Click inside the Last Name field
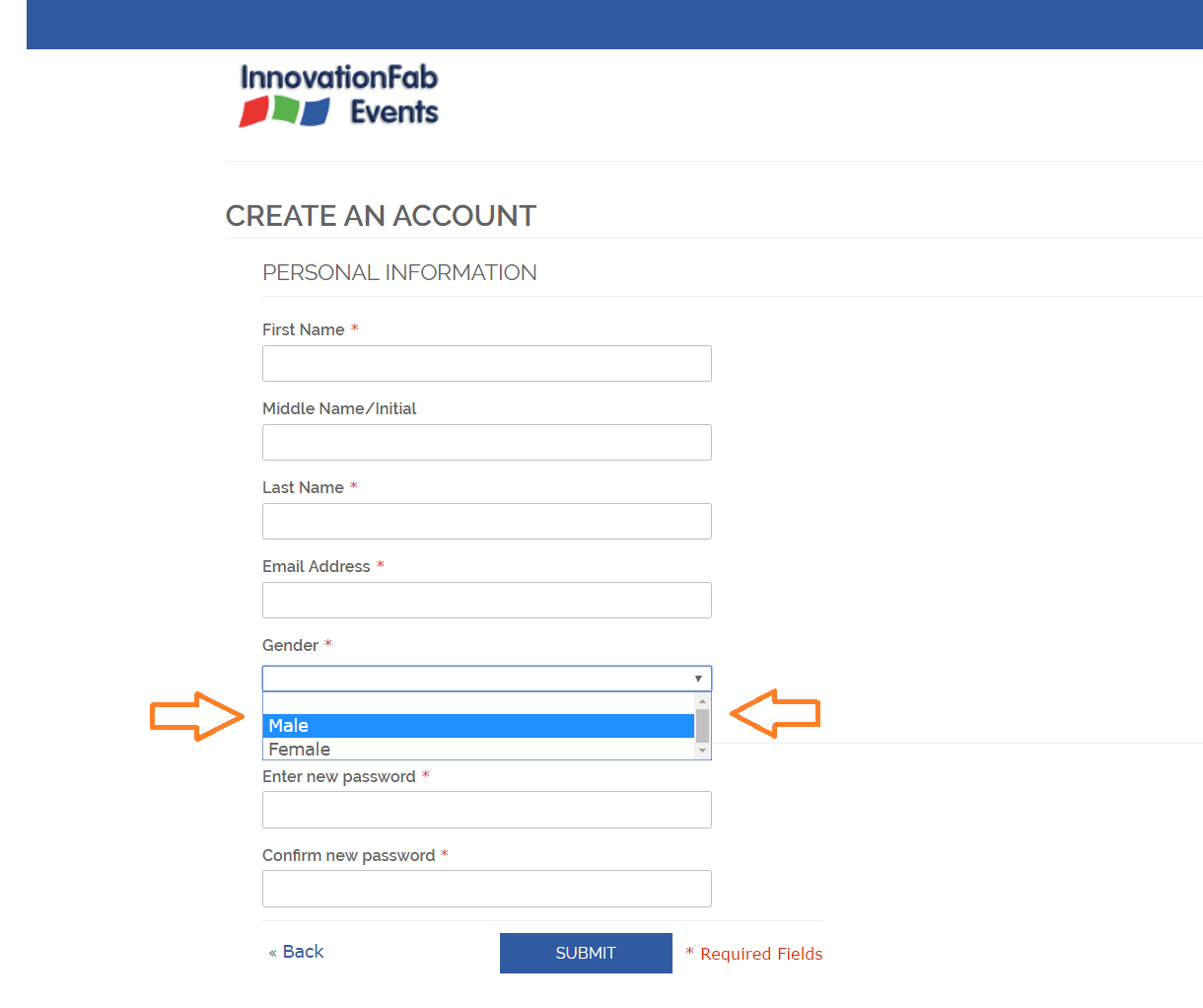The width and height of the screenshot is (1203, 1008). pyautogui.click(x=486, y=521)
